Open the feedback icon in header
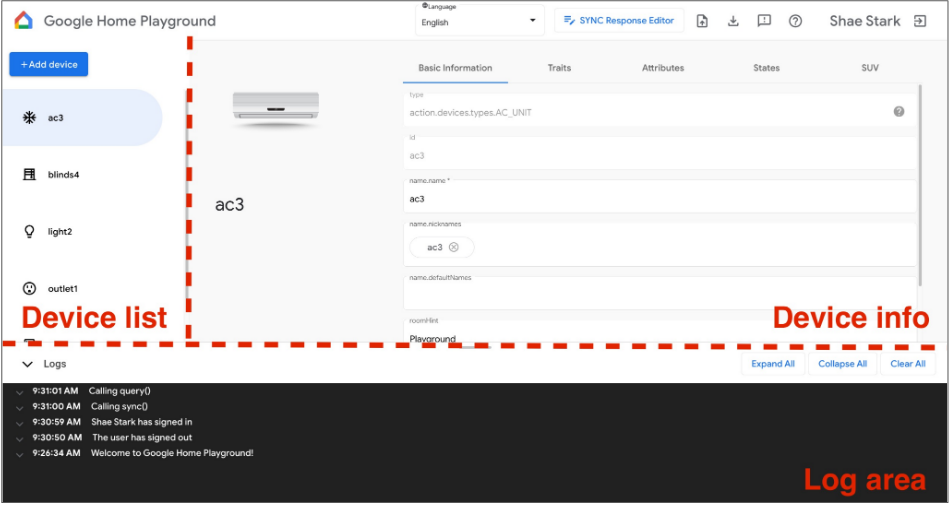Image resolution: width=950 pixels, height=505 pixels. point(764,21)
